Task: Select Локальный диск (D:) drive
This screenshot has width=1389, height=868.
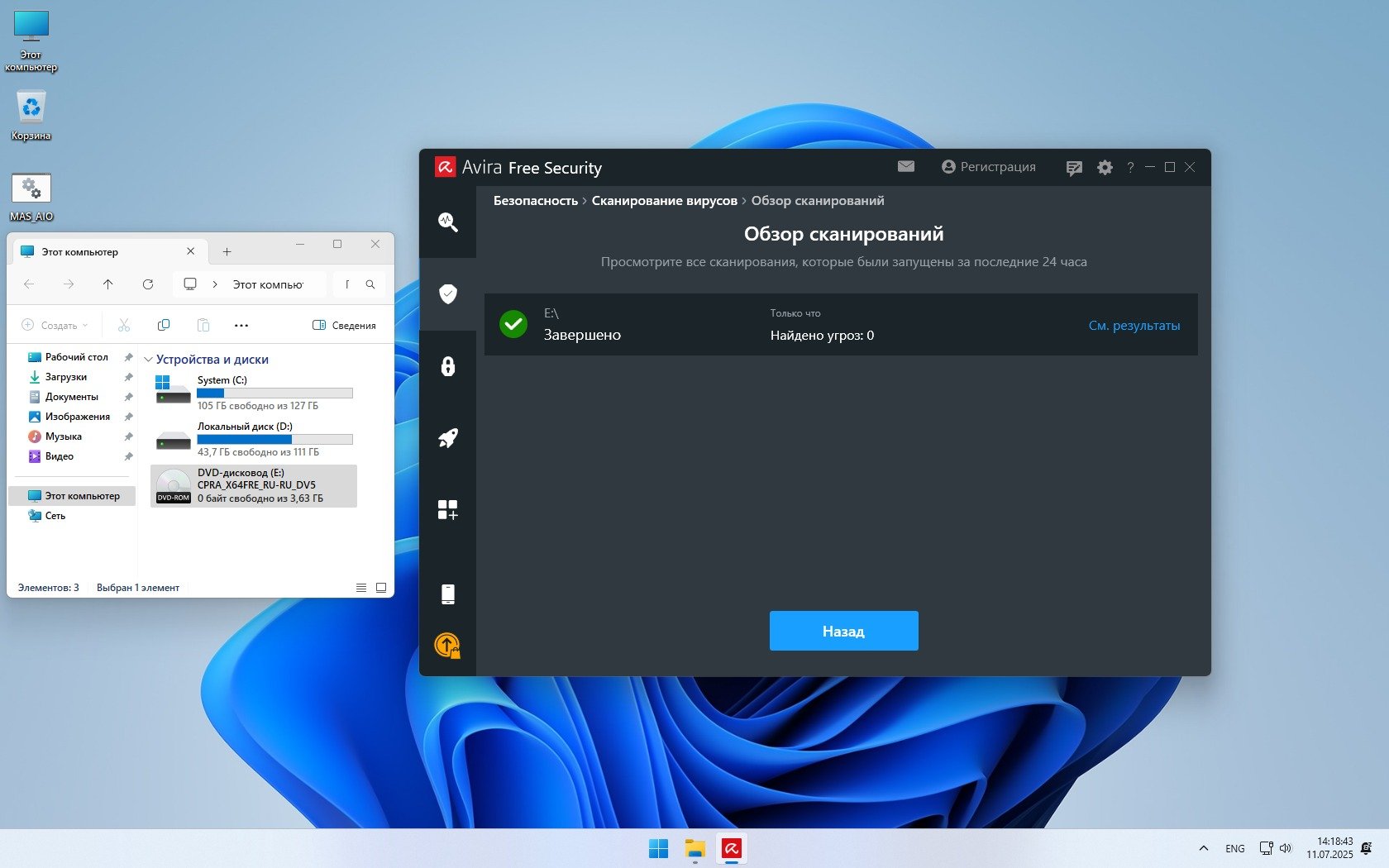Action: (x=254, y=439)
